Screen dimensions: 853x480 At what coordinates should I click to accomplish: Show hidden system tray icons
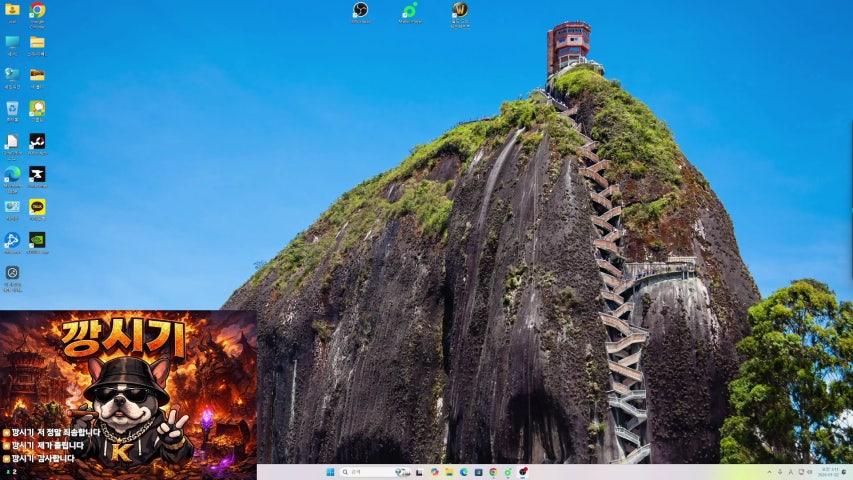tap(769, 472)
